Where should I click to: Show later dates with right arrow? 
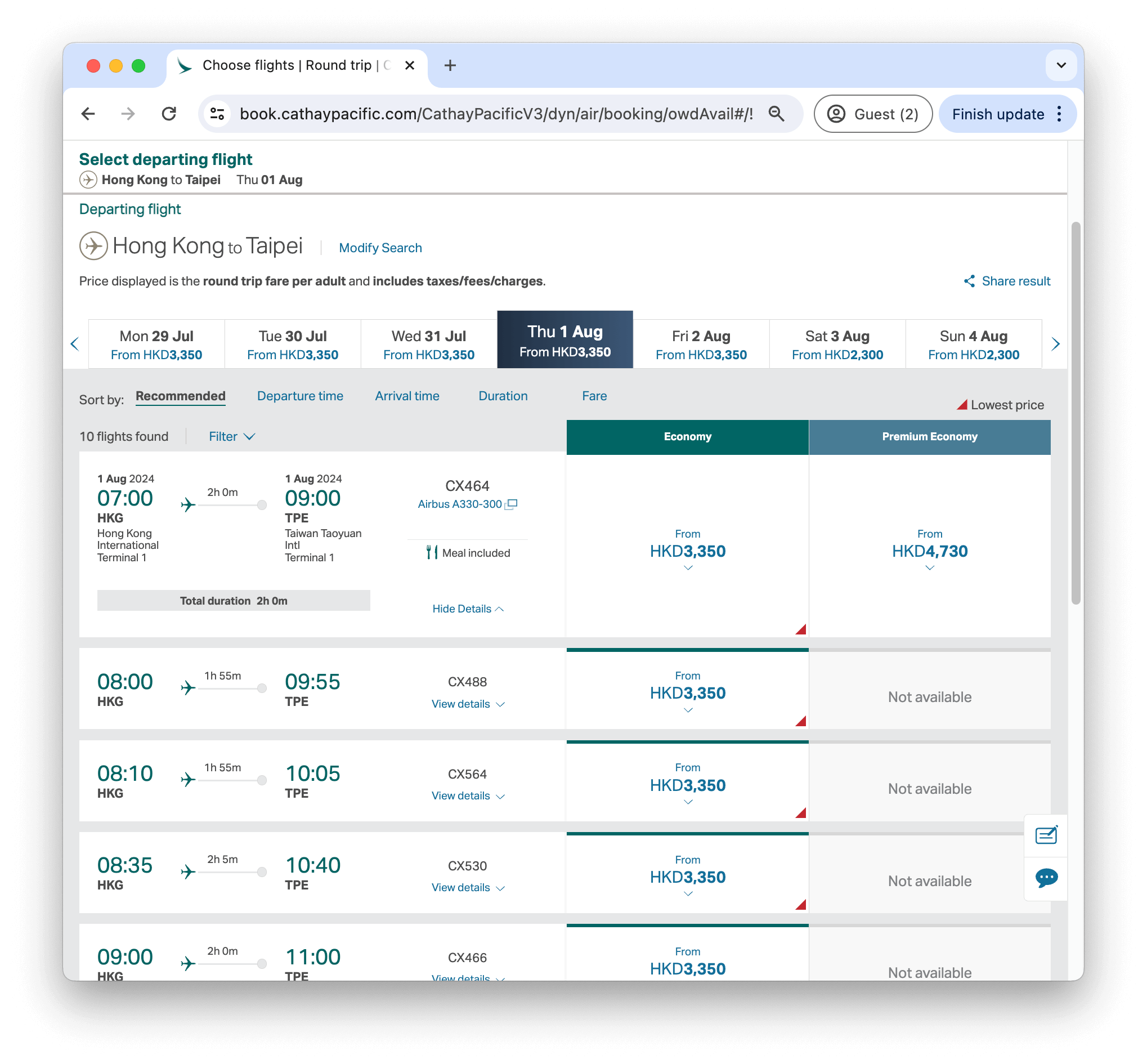click(1055, 344)
